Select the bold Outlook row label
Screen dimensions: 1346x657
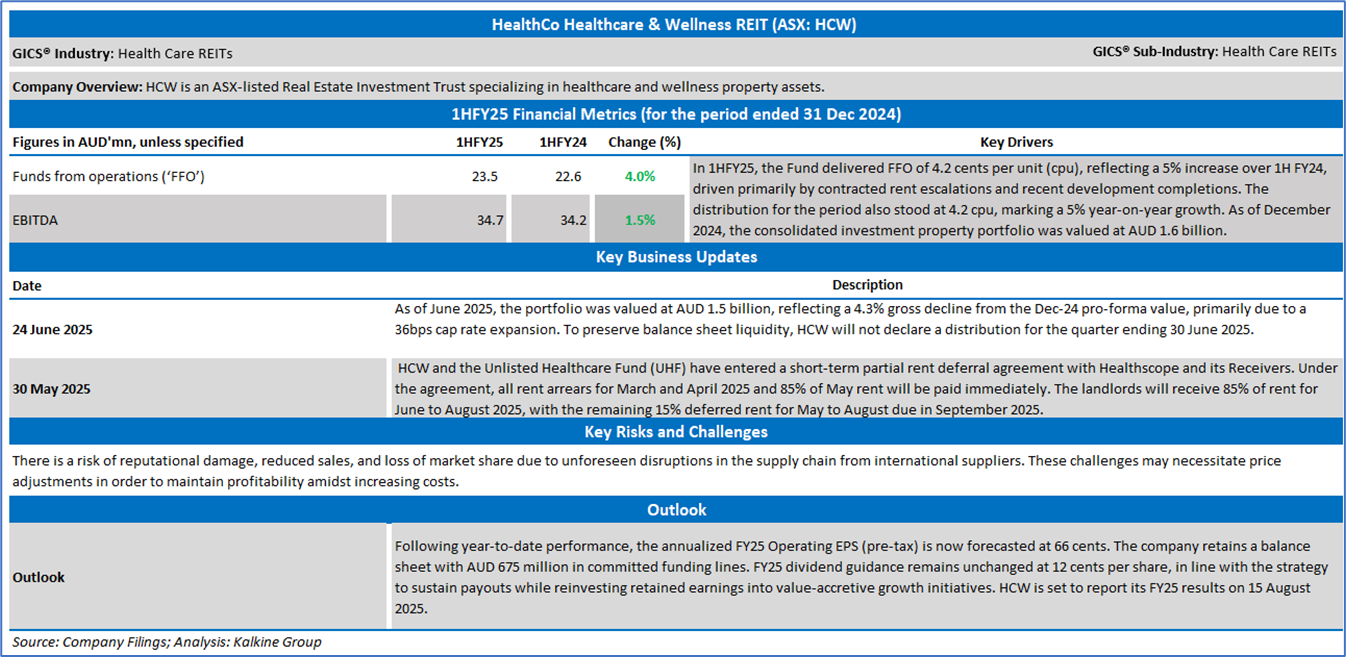pos(38,577)
